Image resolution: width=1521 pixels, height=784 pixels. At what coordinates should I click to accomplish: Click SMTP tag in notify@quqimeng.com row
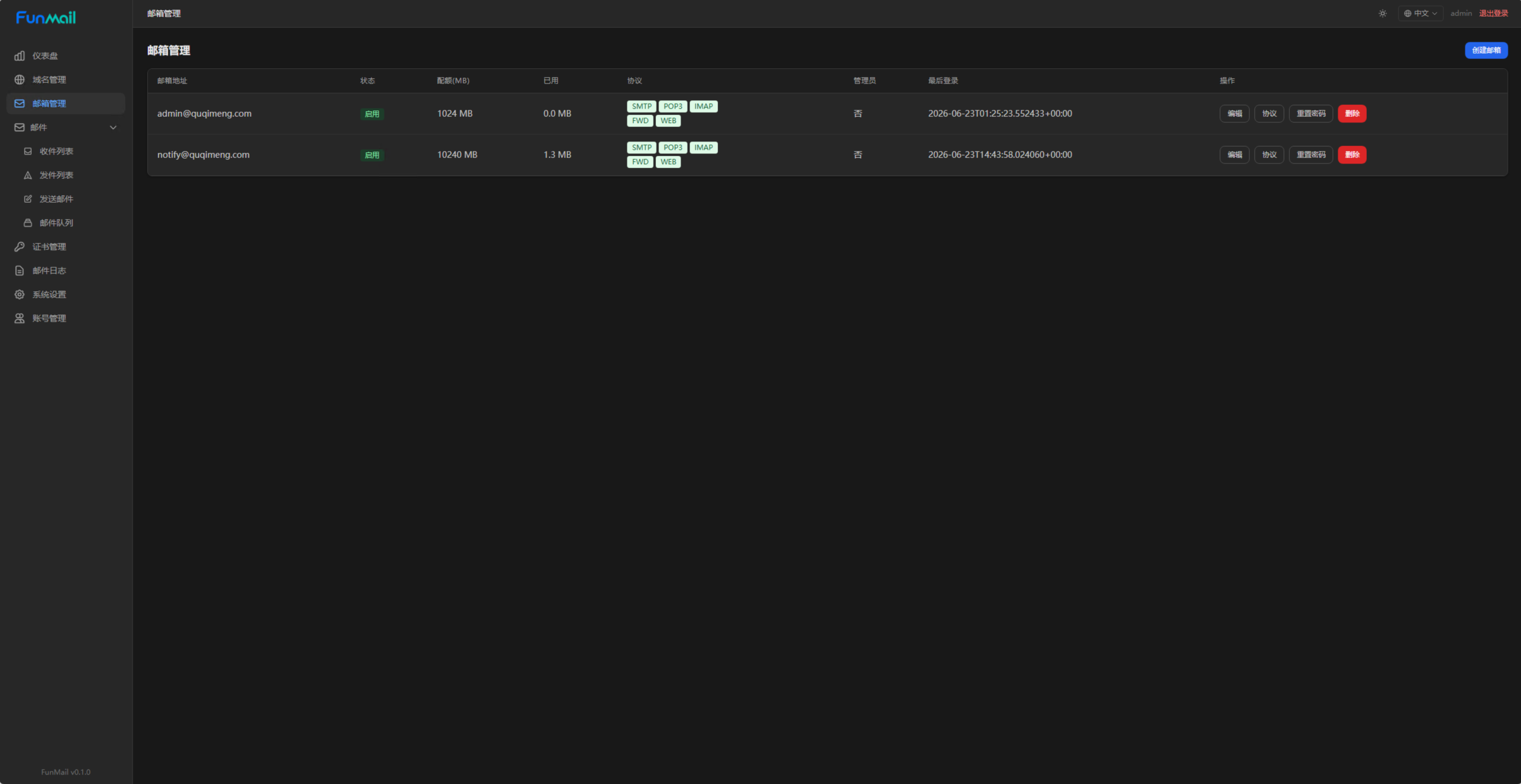point(641,148)
